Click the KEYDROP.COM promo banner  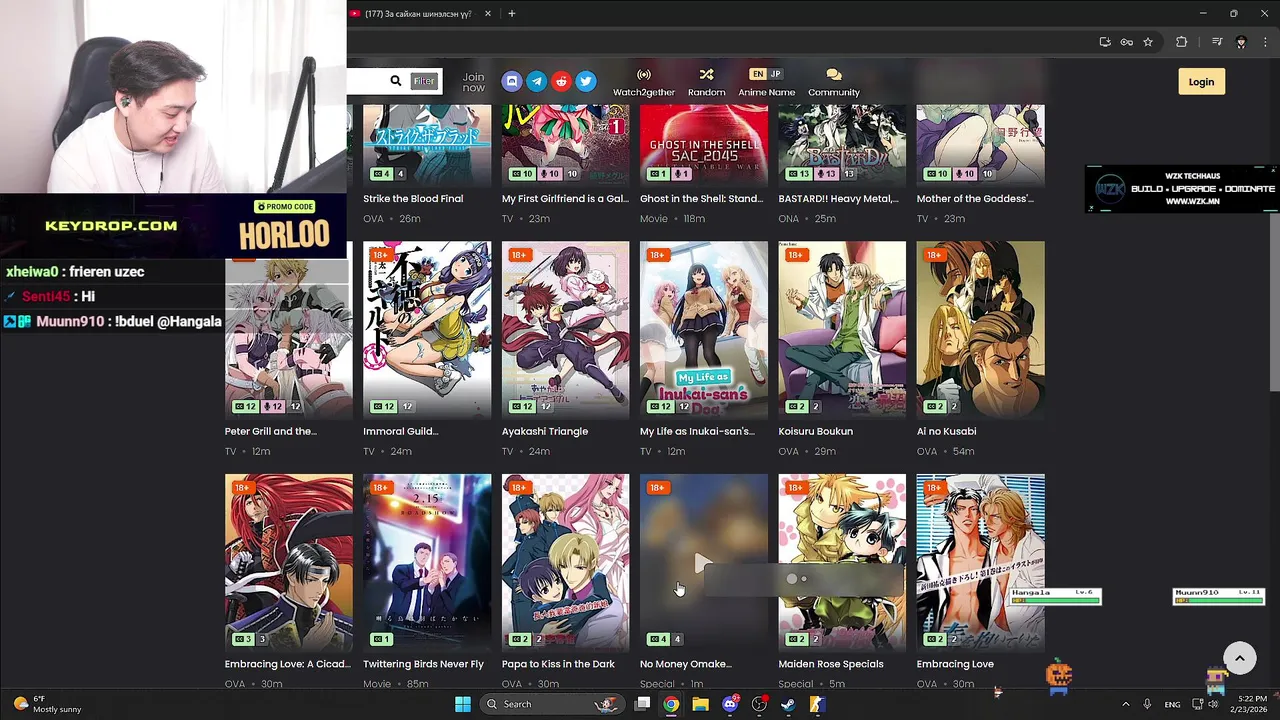(x=173, y=226)
